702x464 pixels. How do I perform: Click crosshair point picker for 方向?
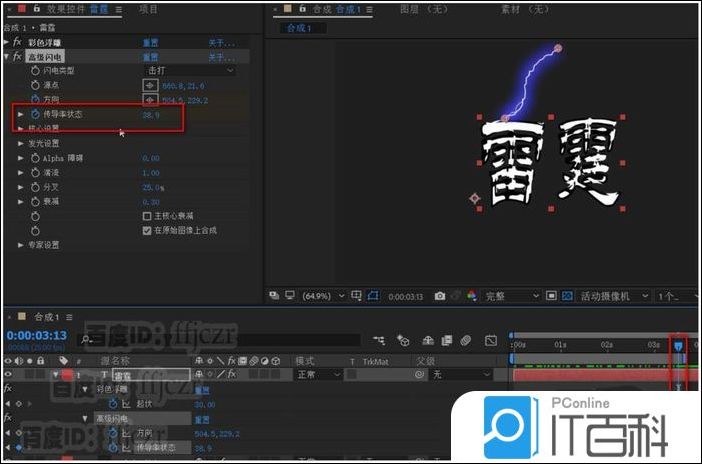[150, 99]
